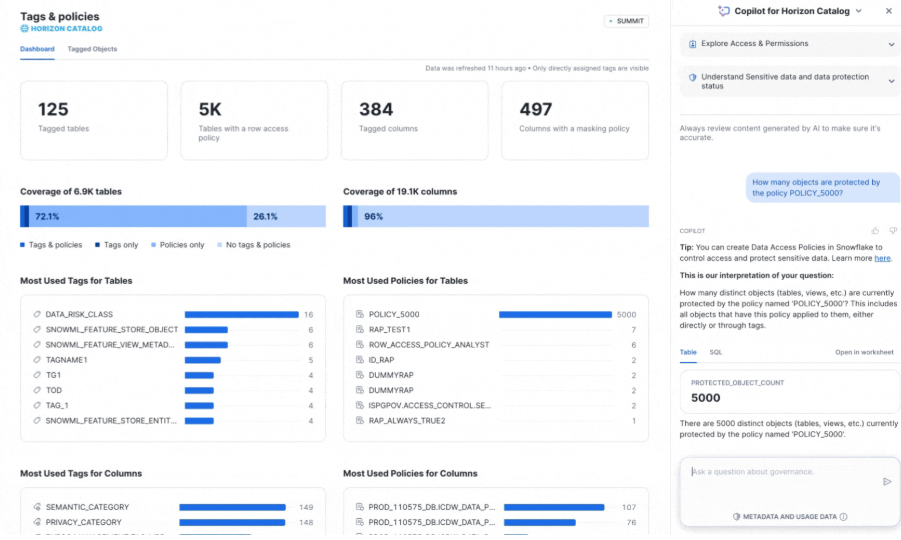Click tag icon next to SNOWML_FEATURE_STORE_OBJECT
The image size is (901, 540).
pos(37,329)
